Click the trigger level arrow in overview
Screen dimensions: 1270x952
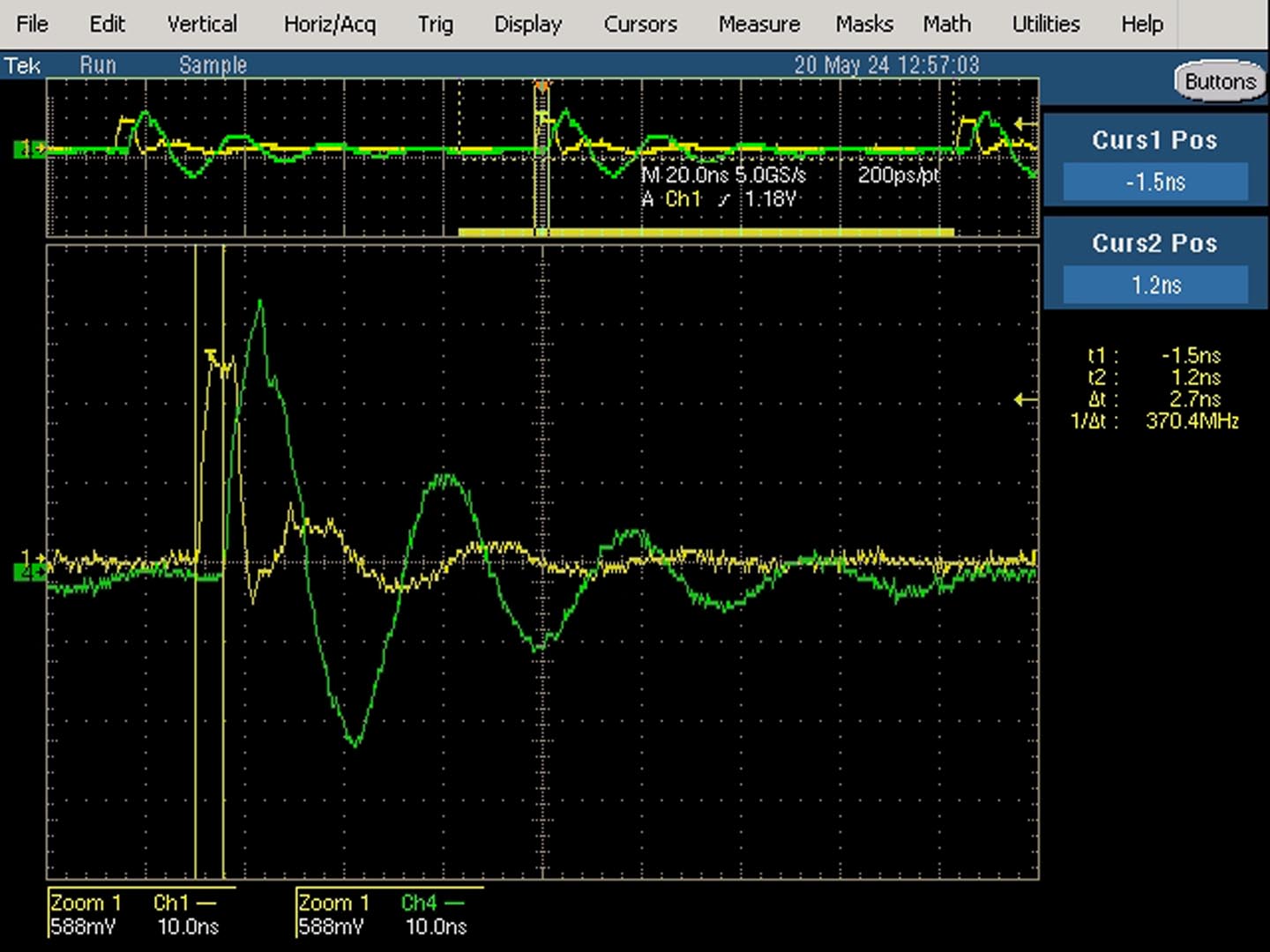pos(1025,124)
